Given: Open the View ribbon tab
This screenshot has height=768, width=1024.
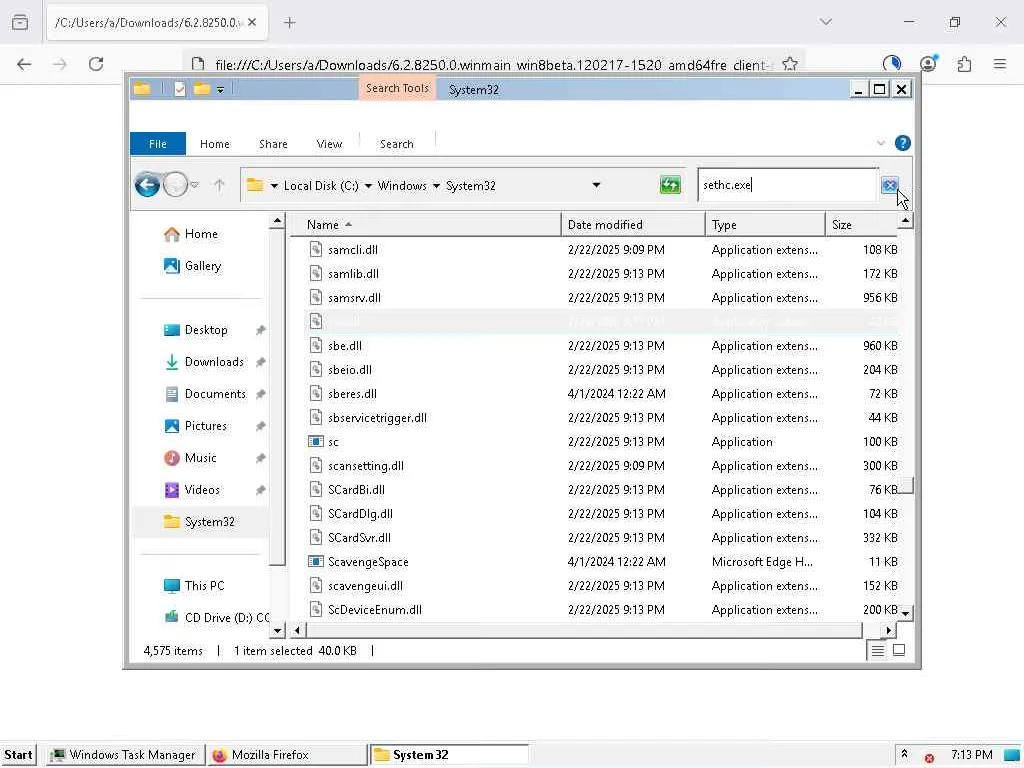Looking at the screenshot, I should click(329, 144).
